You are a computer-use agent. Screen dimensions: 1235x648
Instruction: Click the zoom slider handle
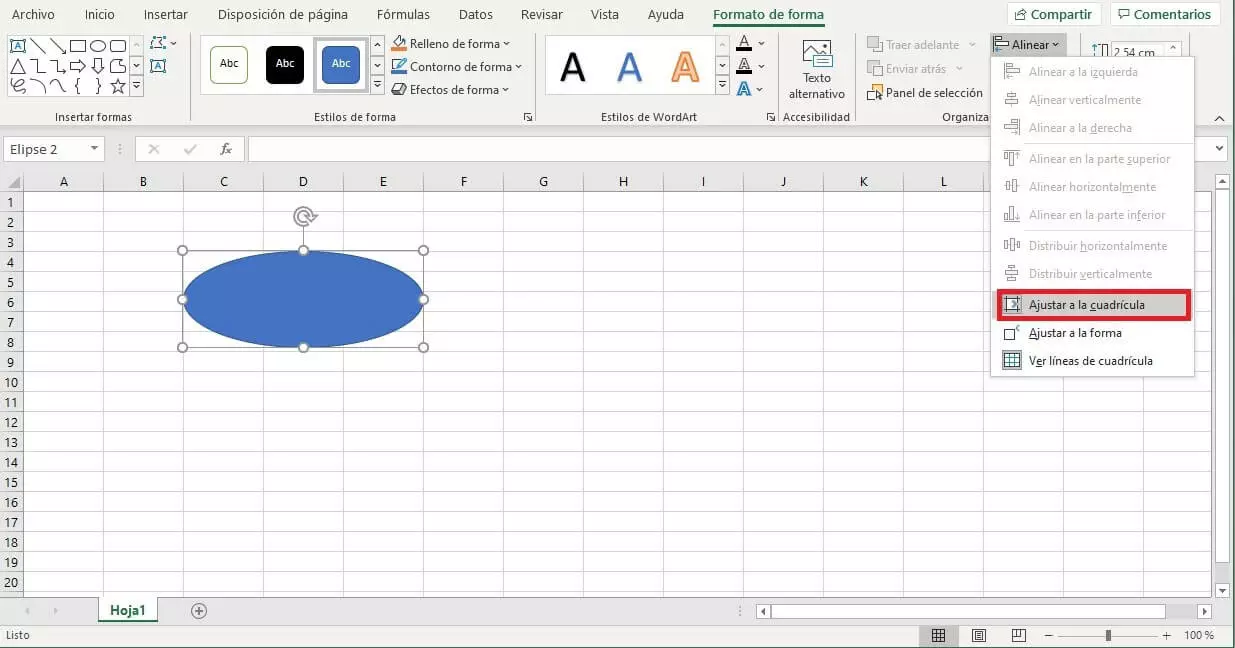pyautogui.click(x=1108, y=636)
